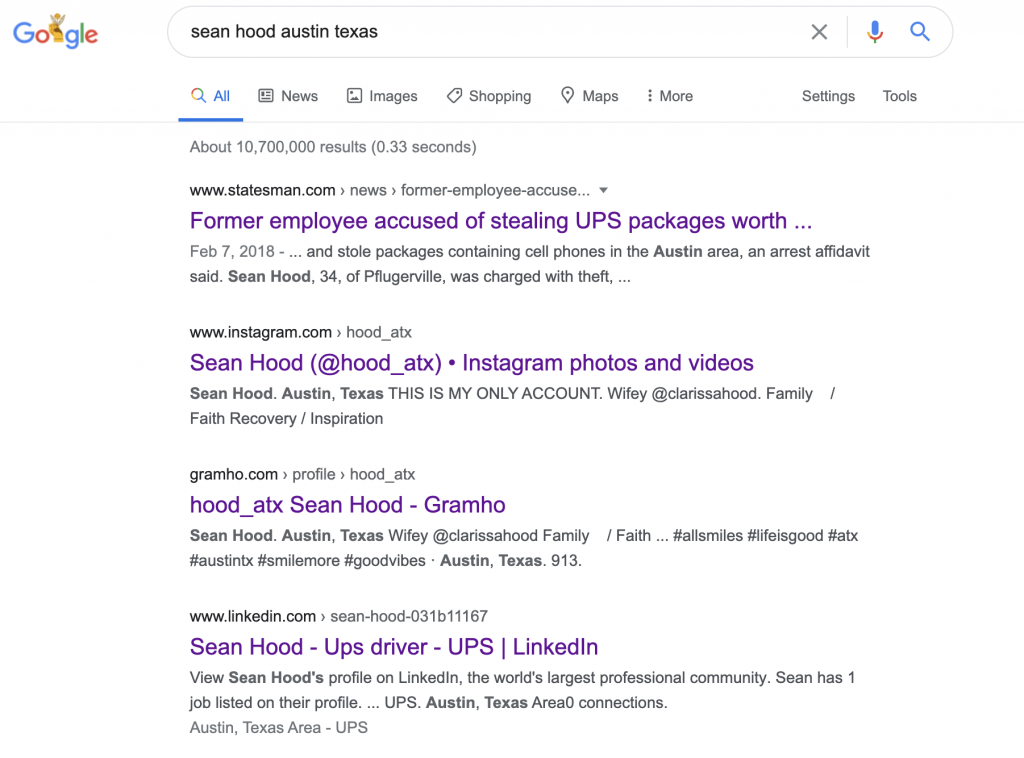Screen dimensions: 1024x758
Task: Switch to the Maps tab
Action: pyautogui.click(x=590, y=96)
